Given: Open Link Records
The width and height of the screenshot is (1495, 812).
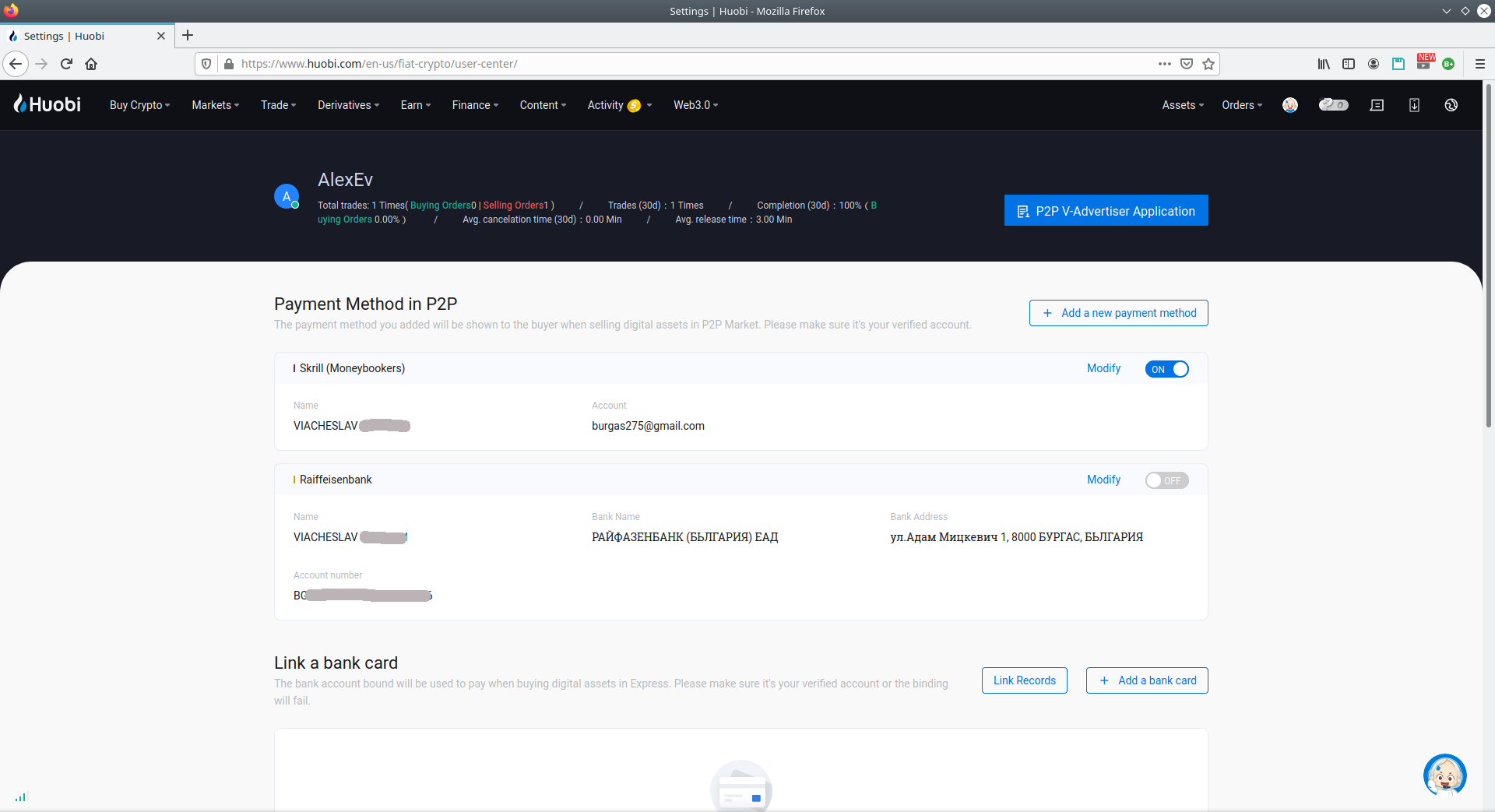Looking at the screenshot, I should (1025, 680).
